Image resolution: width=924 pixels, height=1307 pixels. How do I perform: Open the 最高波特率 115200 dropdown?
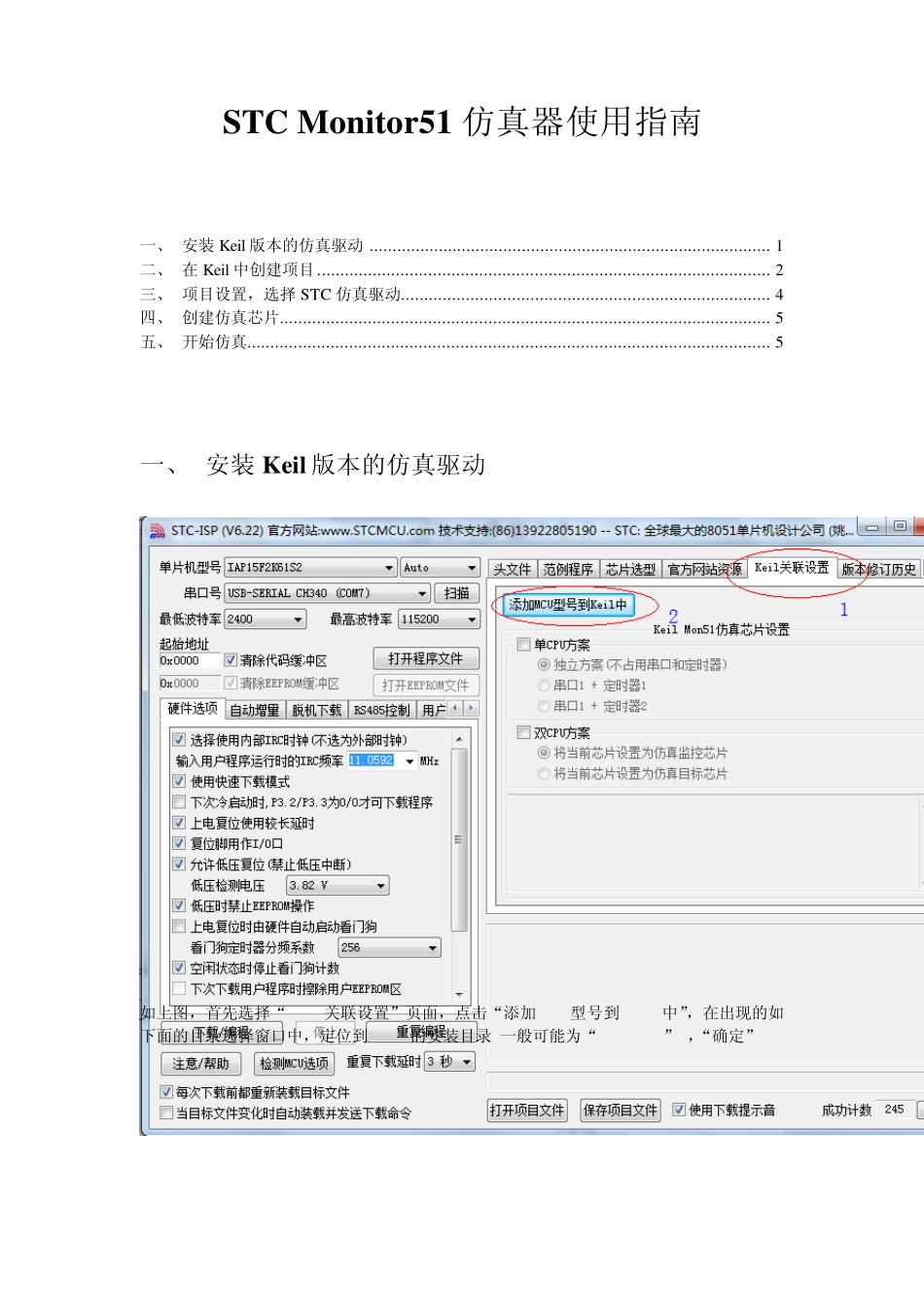pyautogui.click(x=439, y=619)
